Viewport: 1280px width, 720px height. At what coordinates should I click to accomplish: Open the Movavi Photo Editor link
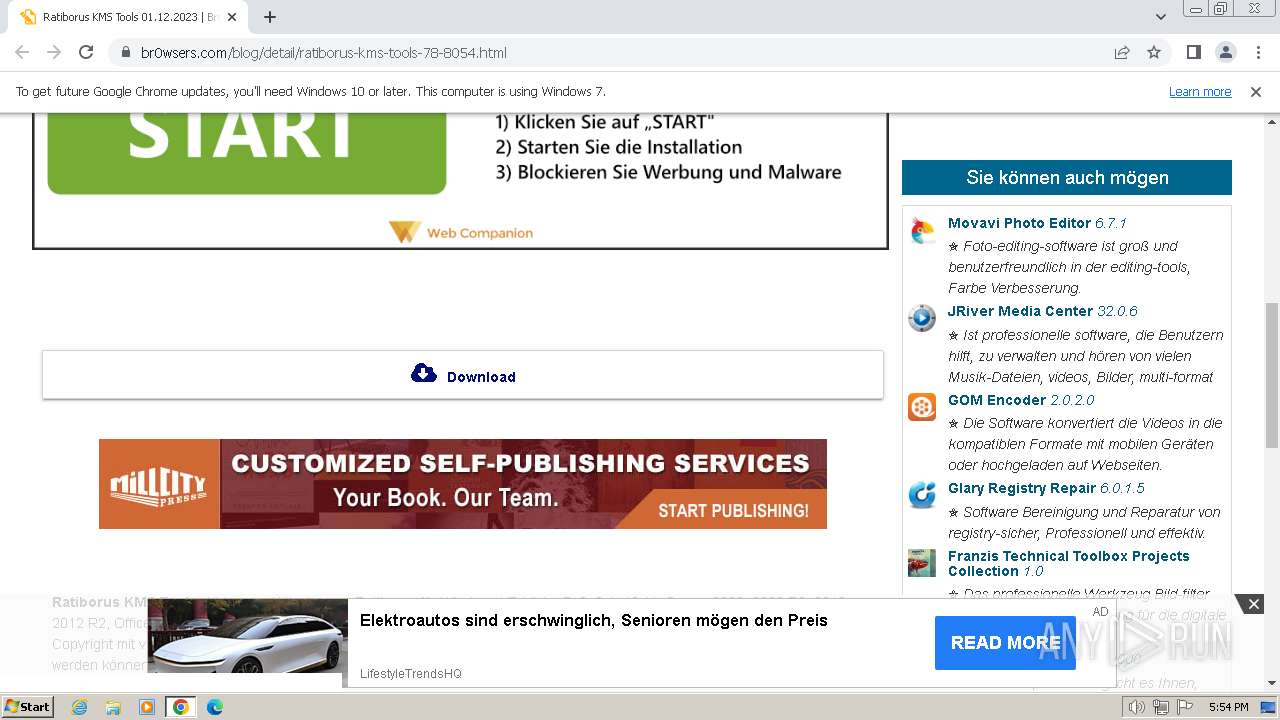(x=1019, y=223)
